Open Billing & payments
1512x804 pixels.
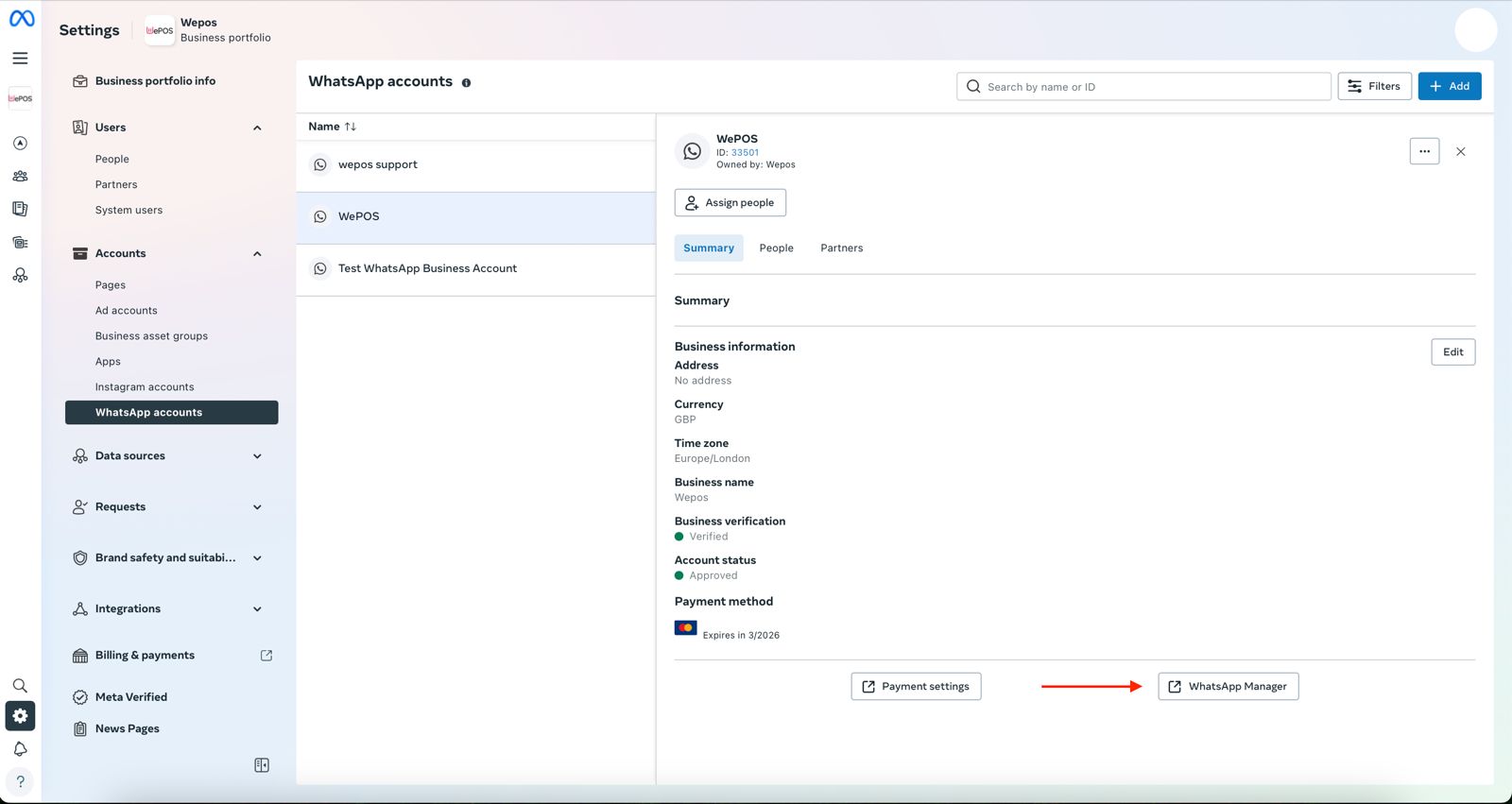coord(145,656)
